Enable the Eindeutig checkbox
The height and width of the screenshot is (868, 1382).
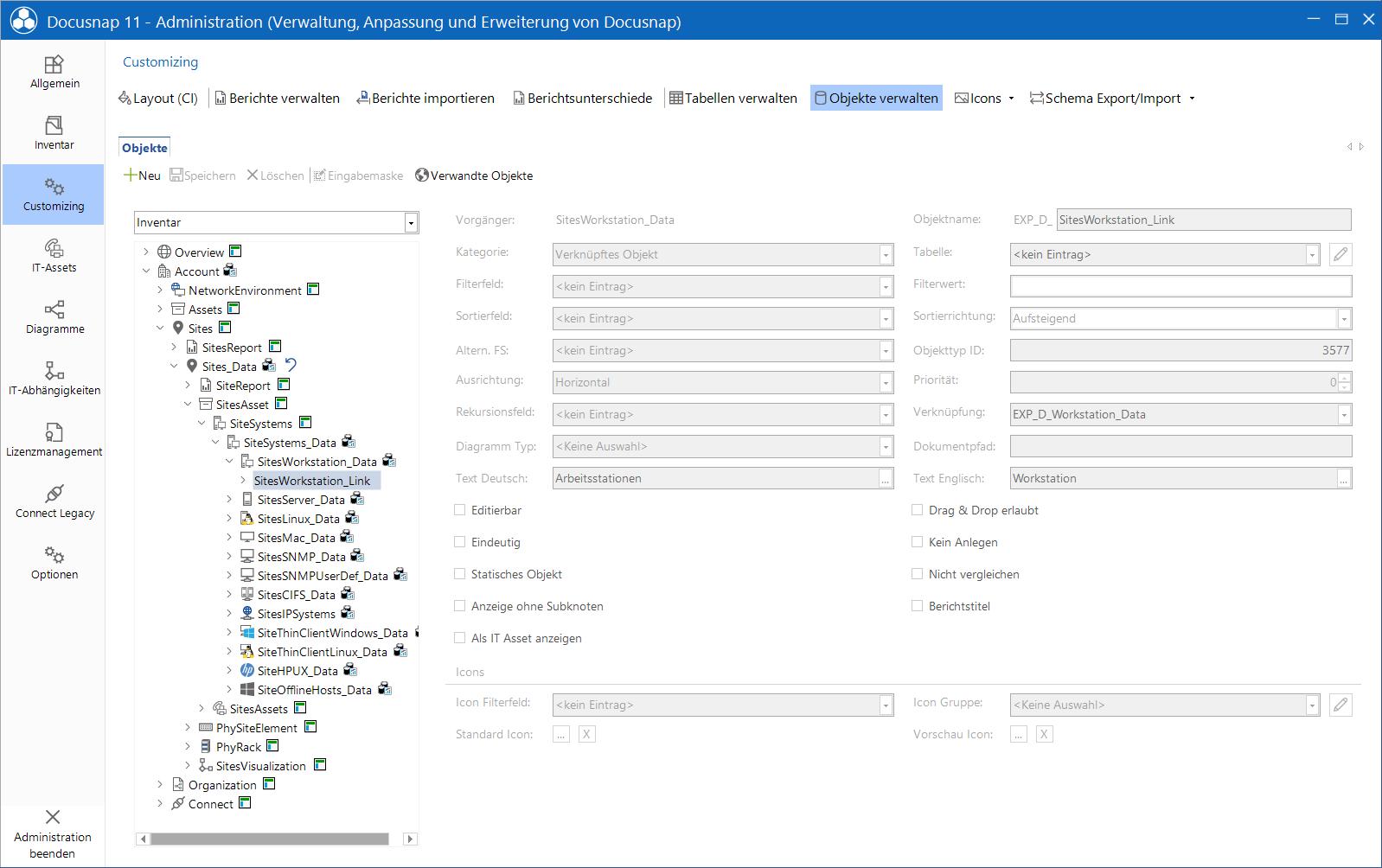(x=460, y=542)
